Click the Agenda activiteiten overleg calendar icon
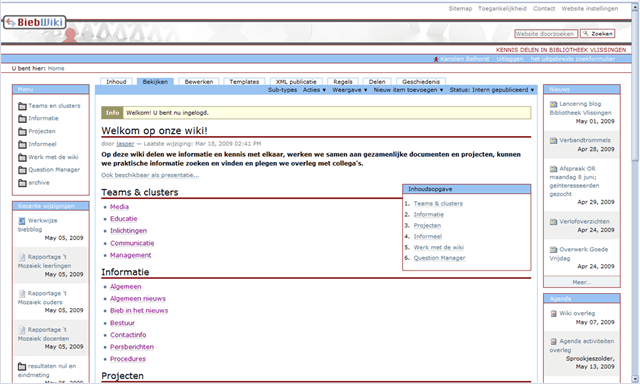 [x=553, y=341]
